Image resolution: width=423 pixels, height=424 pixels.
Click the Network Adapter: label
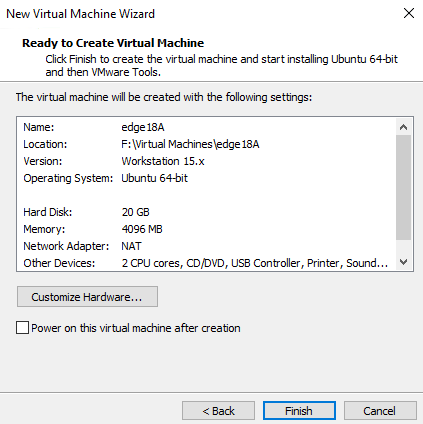66,246
